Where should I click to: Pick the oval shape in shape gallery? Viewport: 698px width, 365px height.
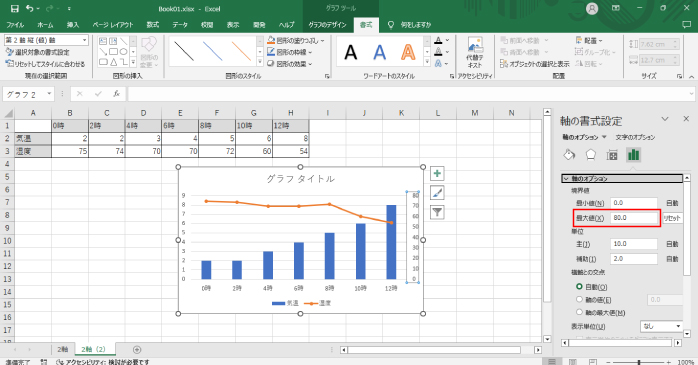coord(124,52)
